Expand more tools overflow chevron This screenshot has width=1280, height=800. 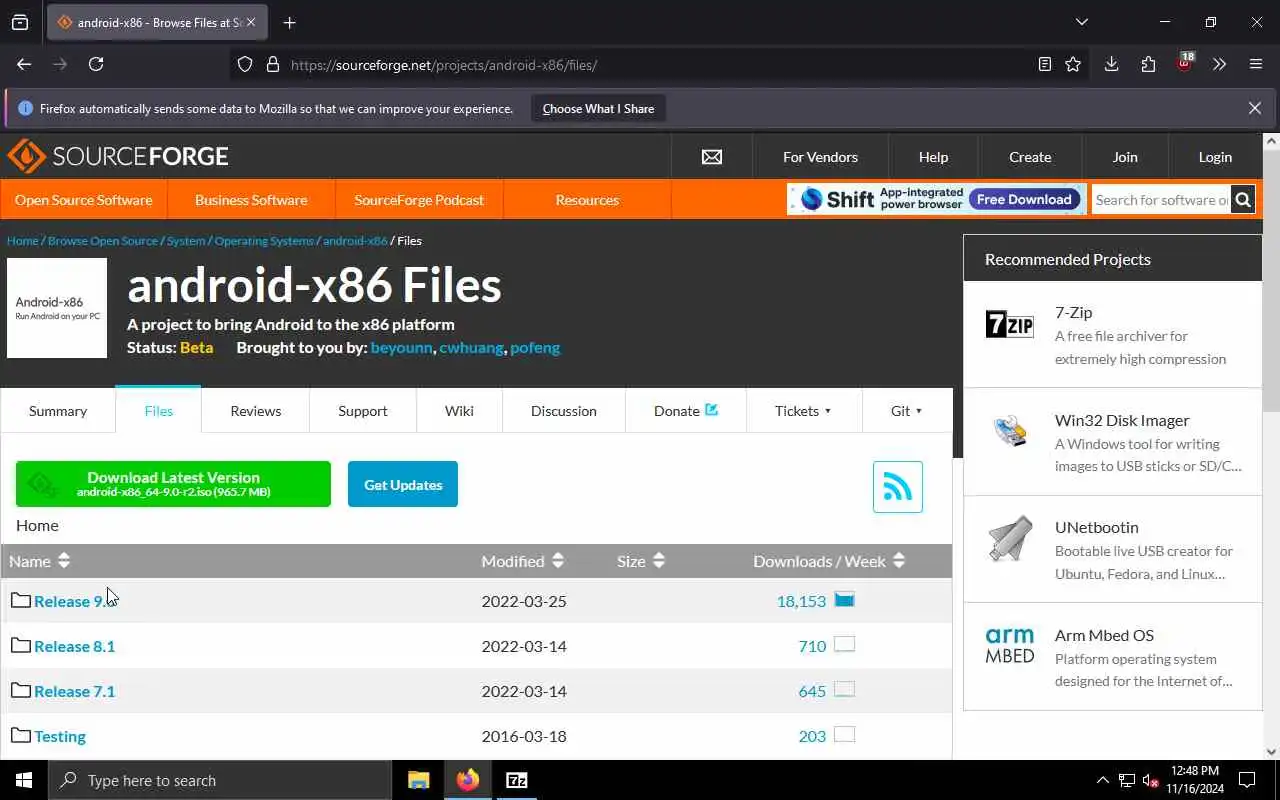1219,64
